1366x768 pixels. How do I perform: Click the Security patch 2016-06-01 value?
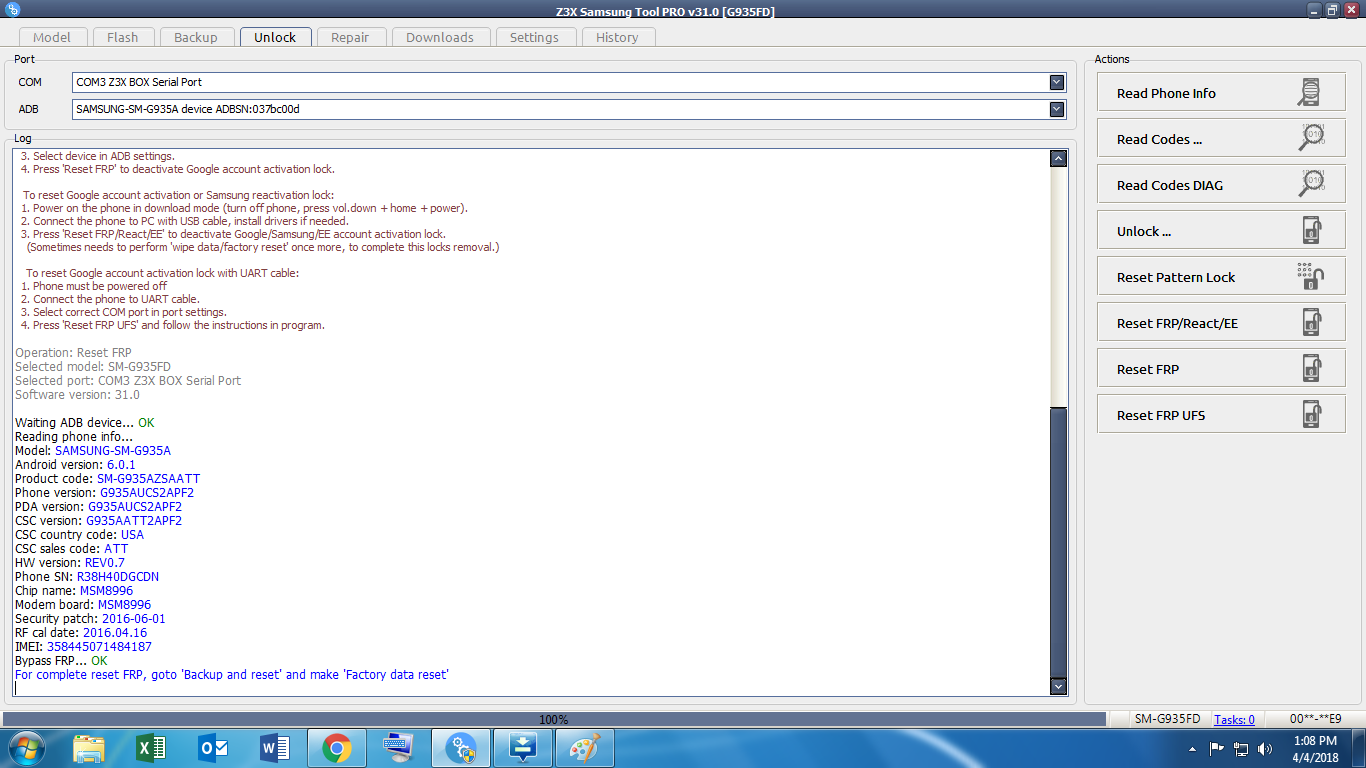pos(134,619)
